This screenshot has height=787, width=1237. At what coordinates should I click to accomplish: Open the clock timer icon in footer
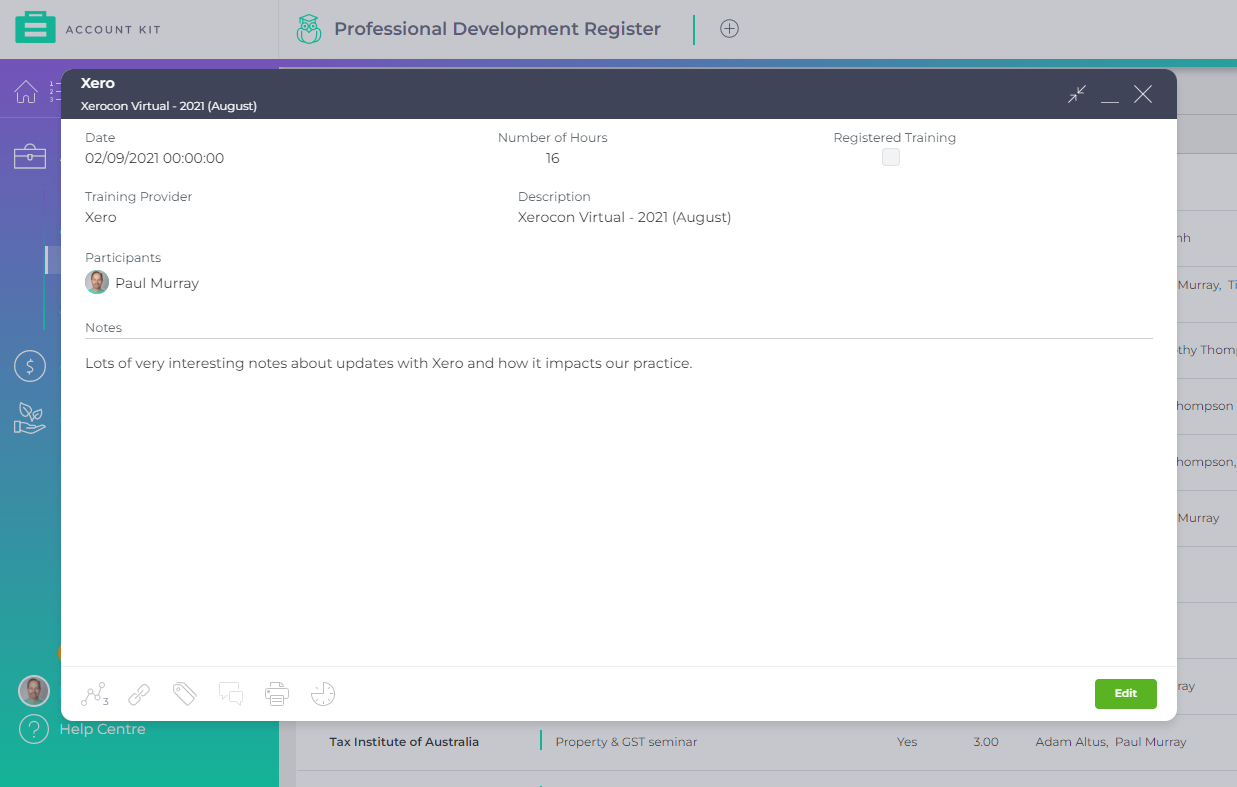coord(323,693)
